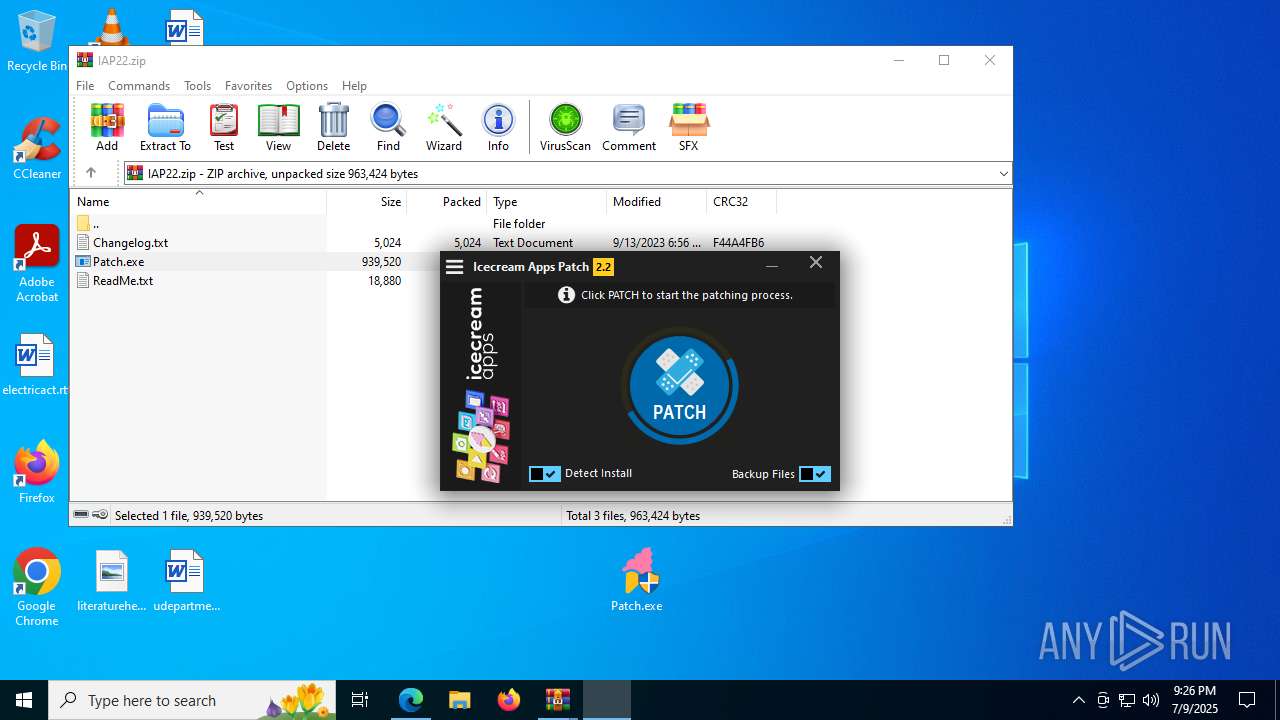Viewport: 1280px width, 720px height.
Task: Open Firefox from the taskbar
Action: click(x=509, y=700)
